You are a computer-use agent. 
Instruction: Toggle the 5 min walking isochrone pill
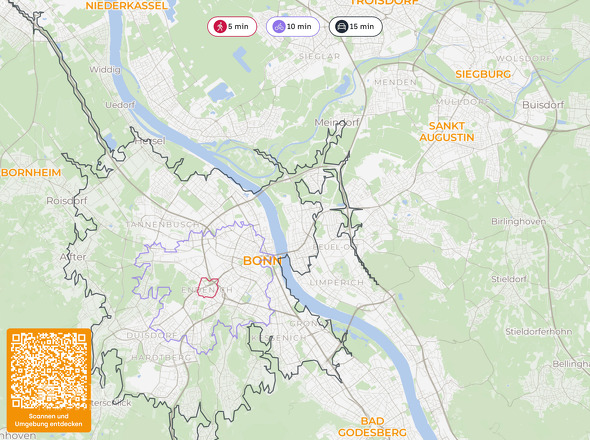232,27
